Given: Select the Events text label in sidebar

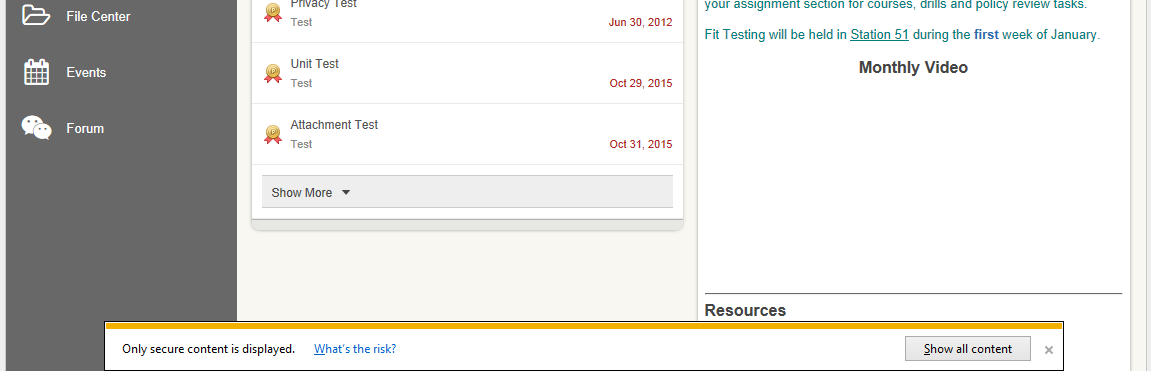Looking at the screenshot, I should [x=87, y=73].
